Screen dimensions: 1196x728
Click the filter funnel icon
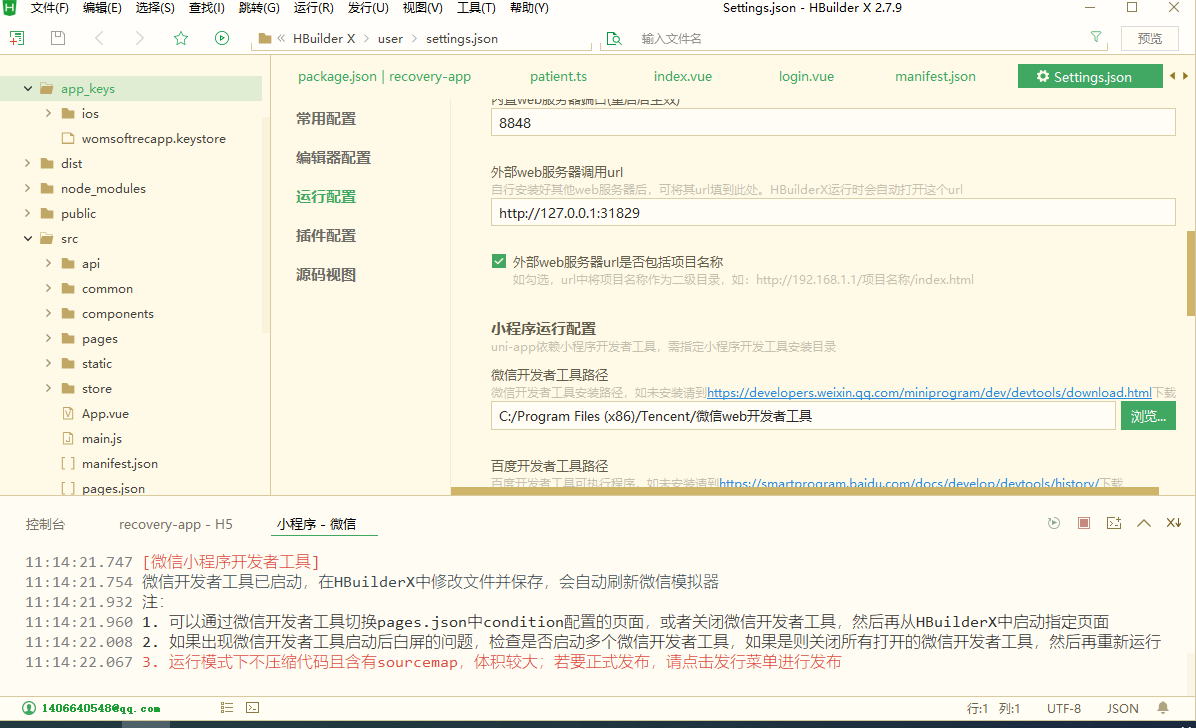1096,37
